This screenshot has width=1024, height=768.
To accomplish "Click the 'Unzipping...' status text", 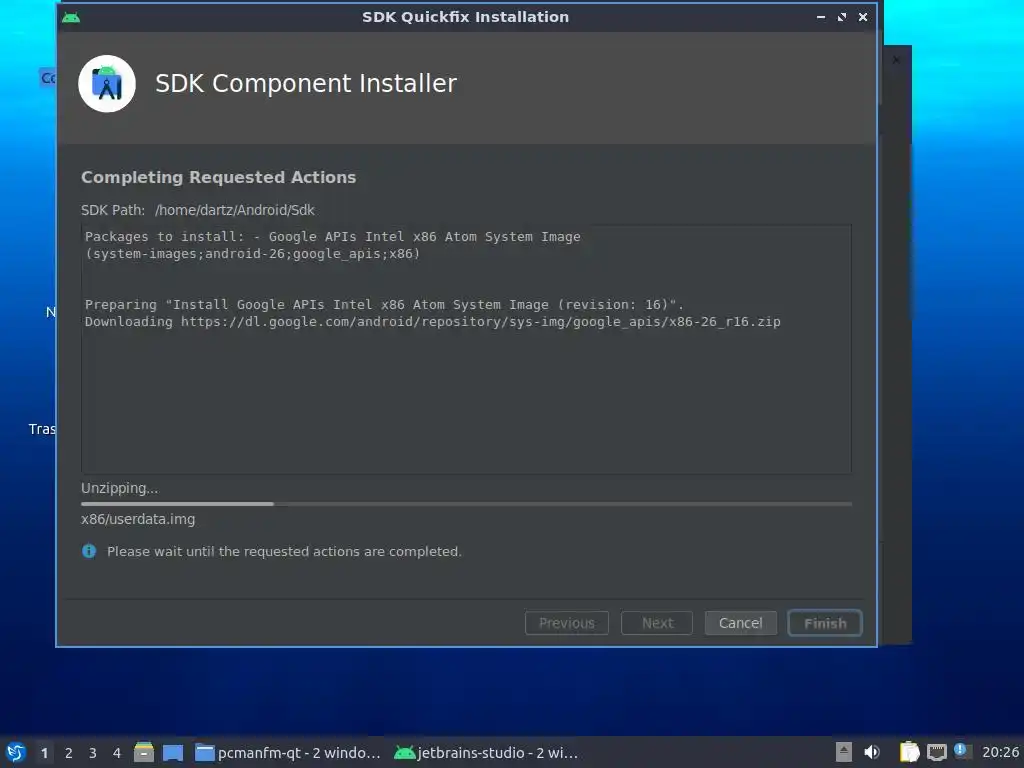I will [120, 488].
